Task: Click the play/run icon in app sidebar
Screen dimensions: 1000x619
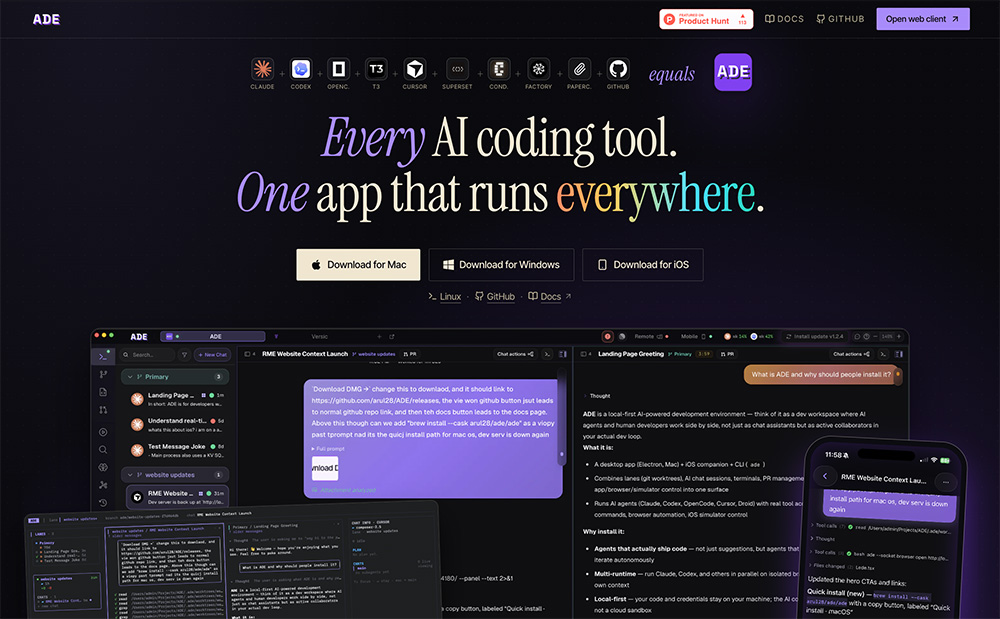Action: tap(103, 432)
